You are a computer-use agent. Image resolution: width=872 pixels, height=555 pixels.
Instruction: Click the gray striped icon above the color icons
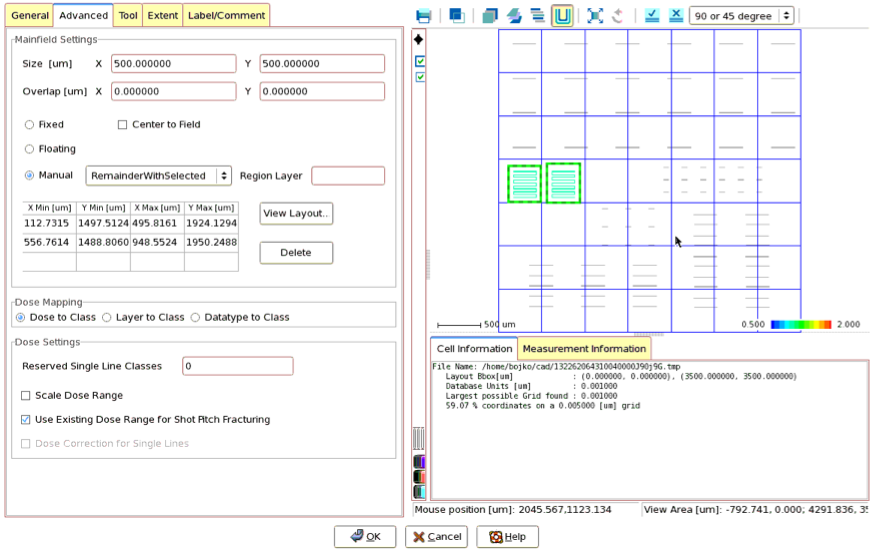click(418, 438)
